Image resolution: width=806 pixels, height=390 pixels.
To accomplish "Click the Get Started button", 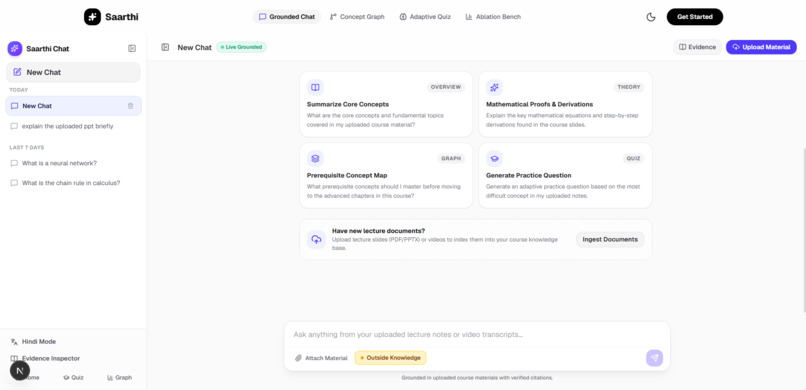I will 694,17.
